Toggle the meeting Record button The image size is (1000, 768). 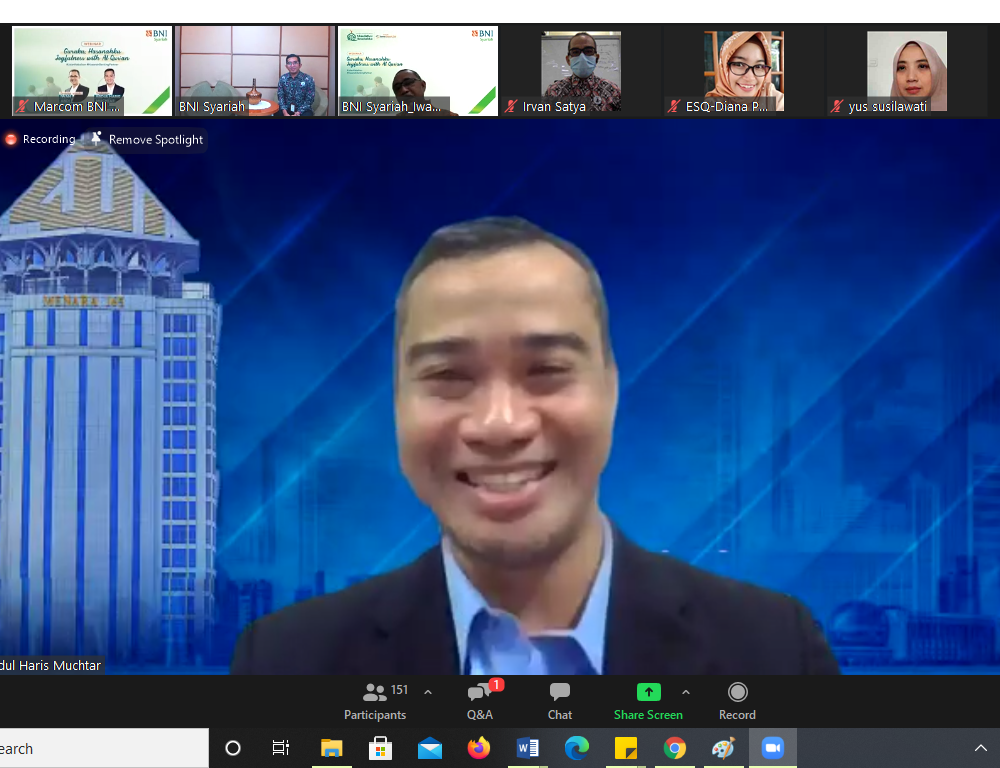point(737,701)
